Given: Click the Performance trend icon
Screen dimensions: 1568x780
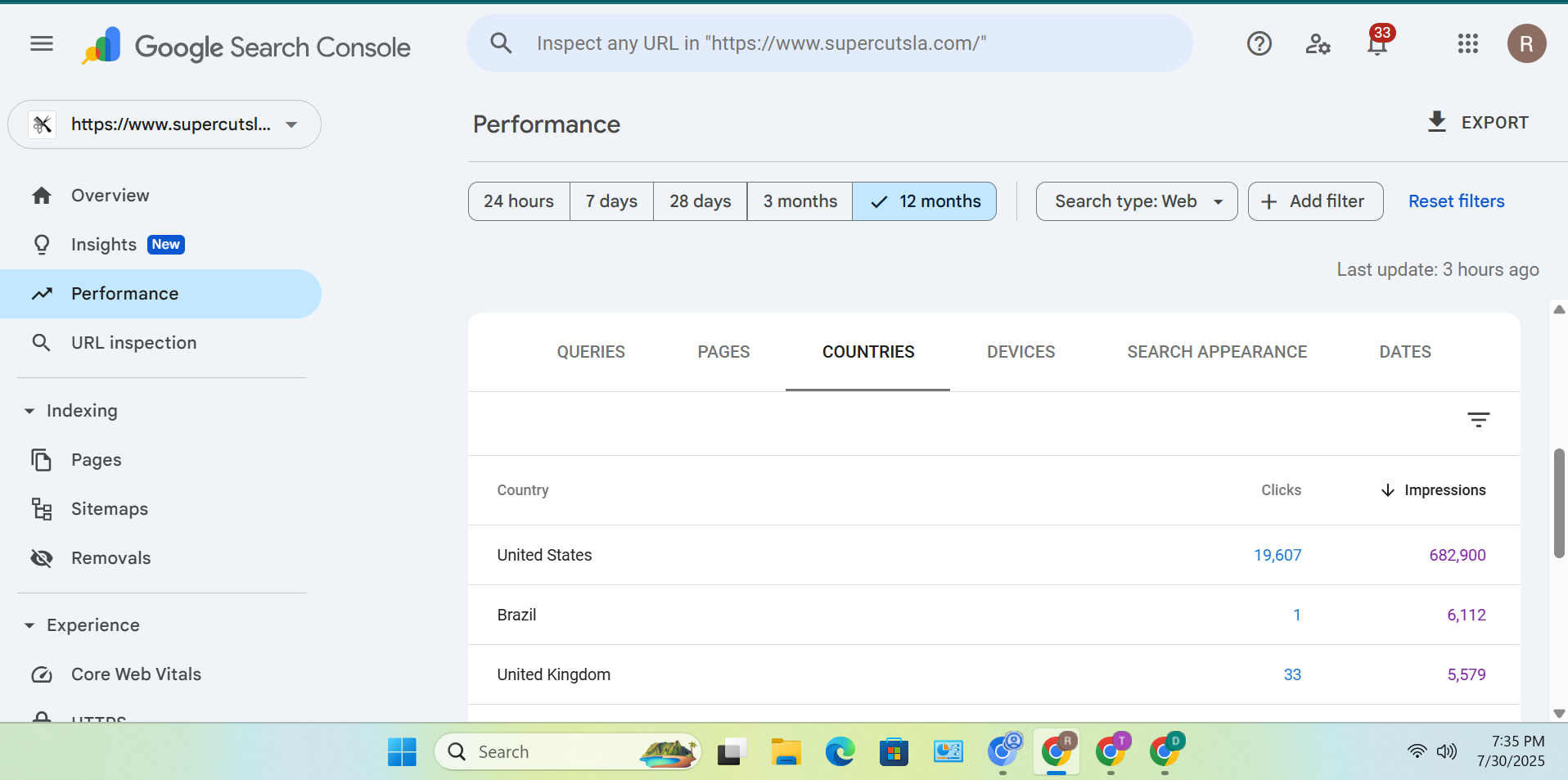Looking at the screenshot, I should pos(42,294).
